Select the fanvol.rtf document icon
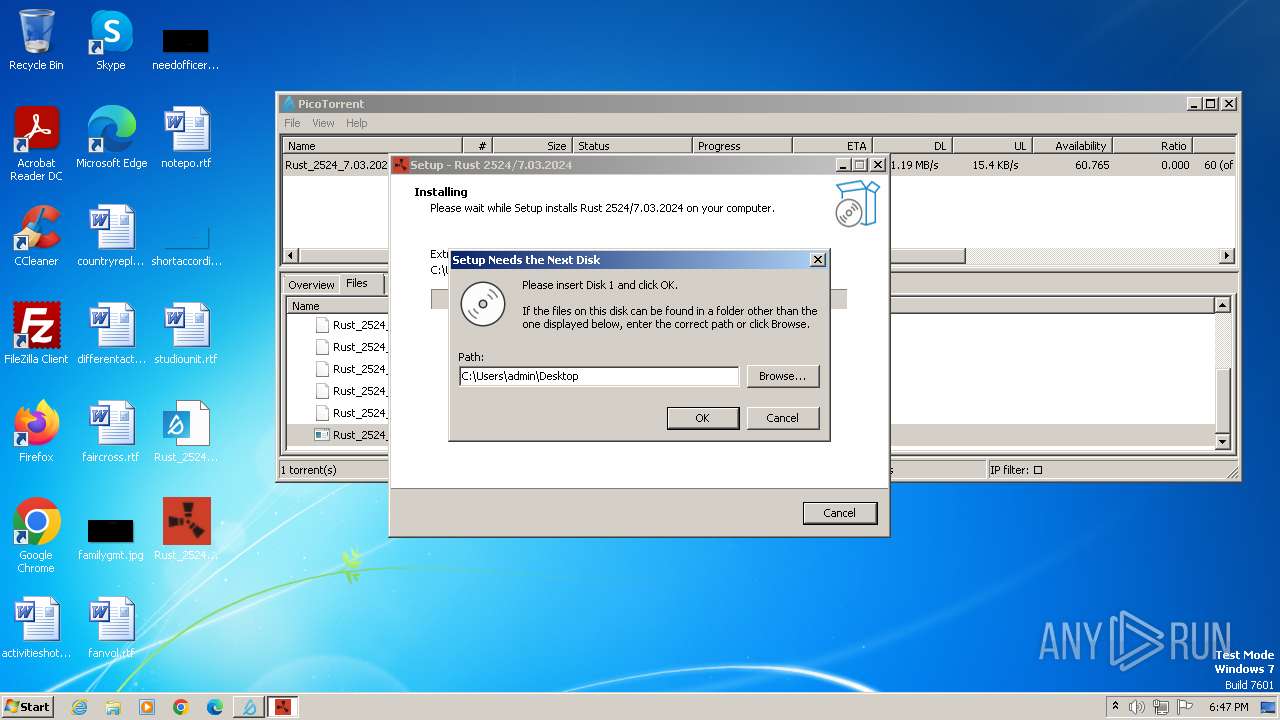The image size is (1280, 720). coord(111,628)
